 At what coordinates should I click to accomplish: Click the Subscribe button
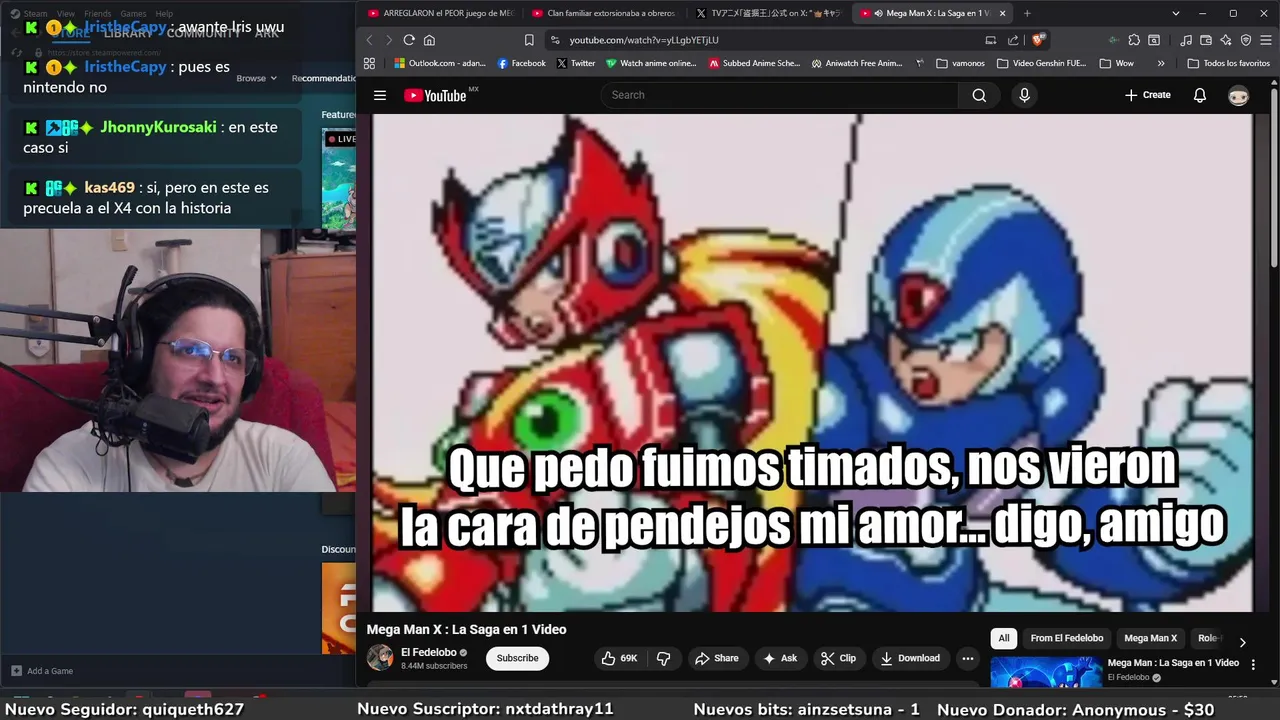click(x=517, y=658)
